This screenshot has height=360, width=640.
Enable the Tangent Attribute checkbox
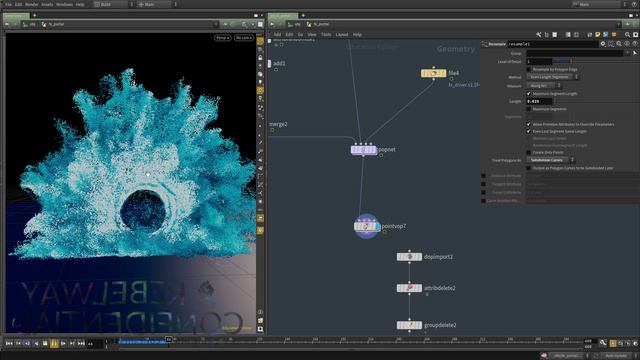484,184
